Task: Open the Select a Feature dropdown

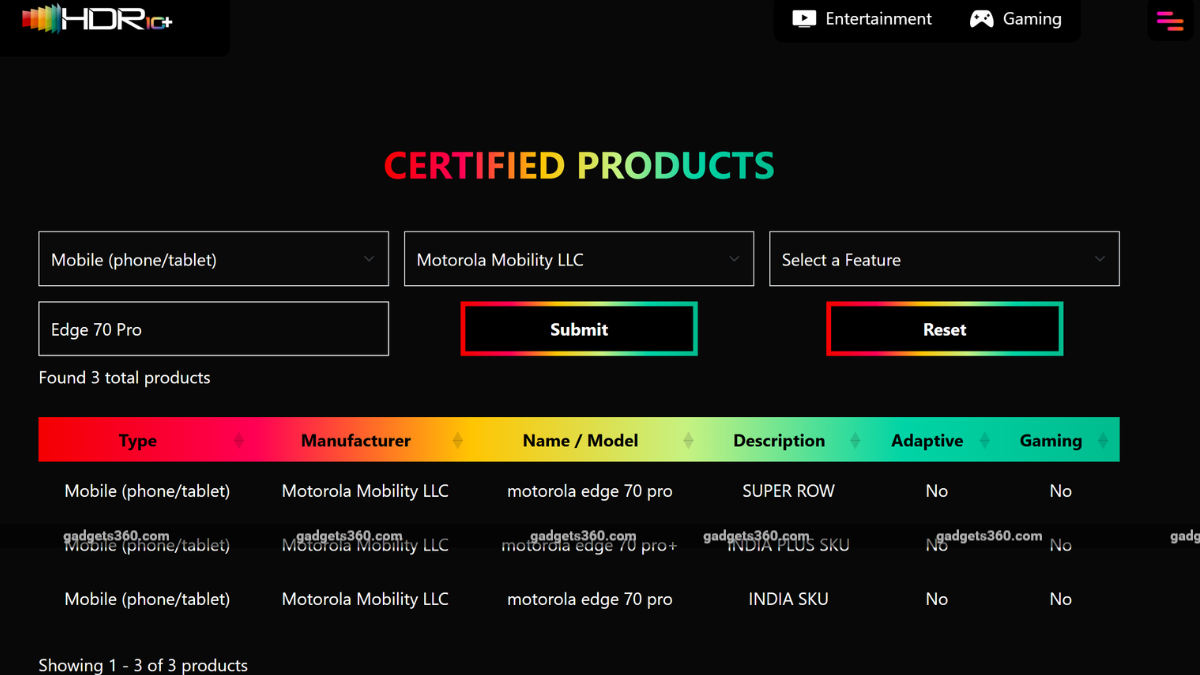Action: 943,259
